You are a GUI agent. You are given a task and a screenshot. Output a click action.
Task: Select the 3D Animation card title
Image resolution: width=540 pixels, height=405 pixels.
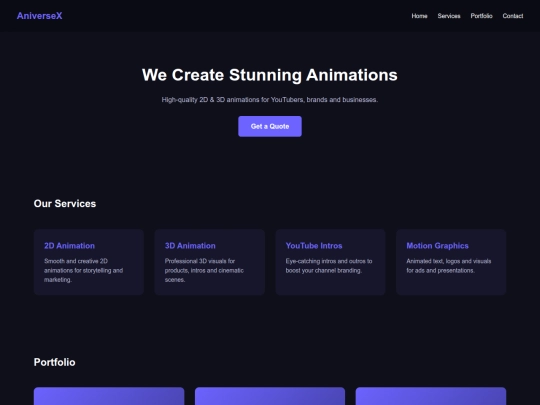pyautogui.click(x=190, y=246)
